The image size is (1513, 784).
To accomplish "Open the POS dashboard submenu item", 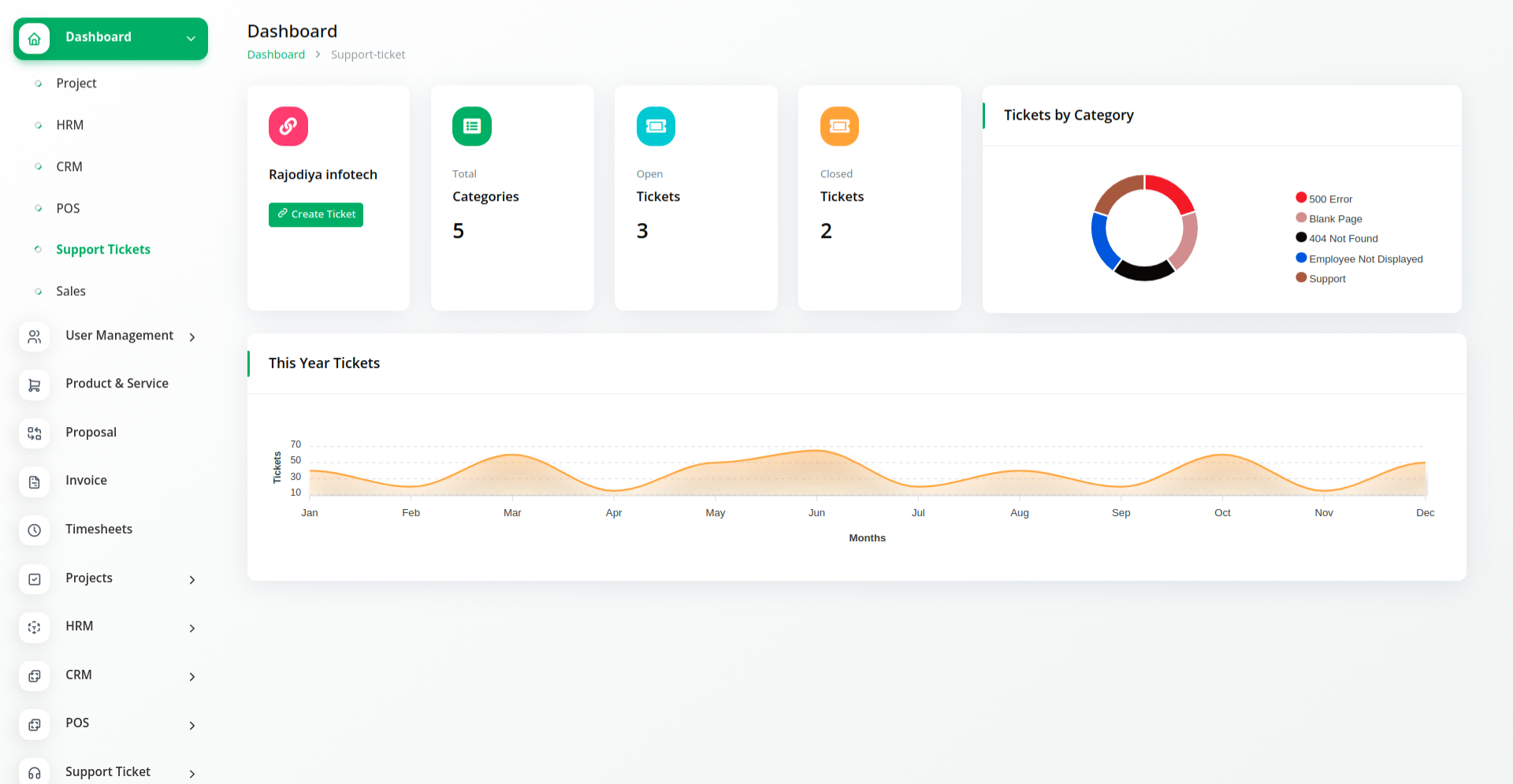I will (68, 209).
